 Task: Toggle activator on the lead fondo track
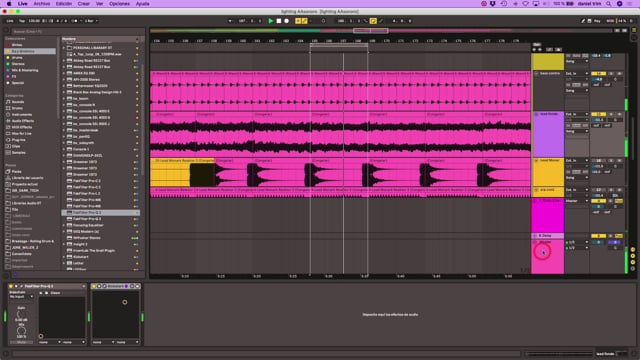(599, 114)
